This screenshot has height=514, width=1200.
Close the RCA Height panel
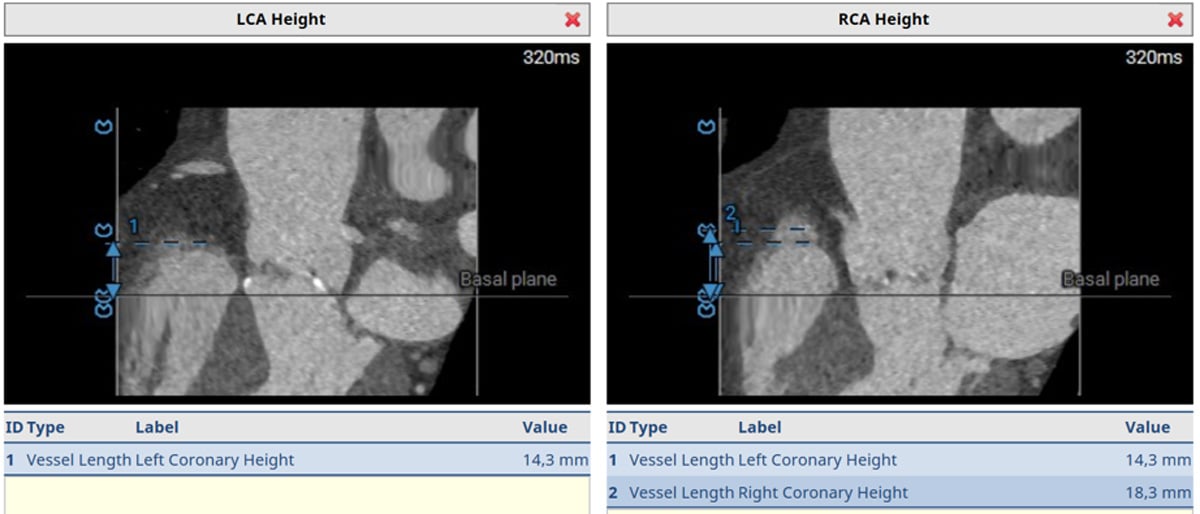1175,20
